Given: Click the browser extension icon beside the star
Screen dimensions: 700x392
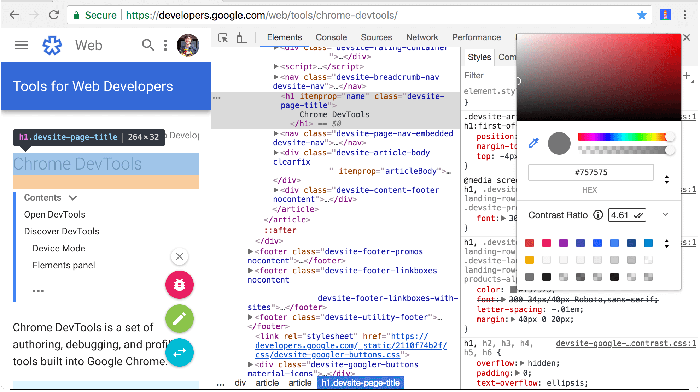Looking at the screenshot, I should click(665, 15).
